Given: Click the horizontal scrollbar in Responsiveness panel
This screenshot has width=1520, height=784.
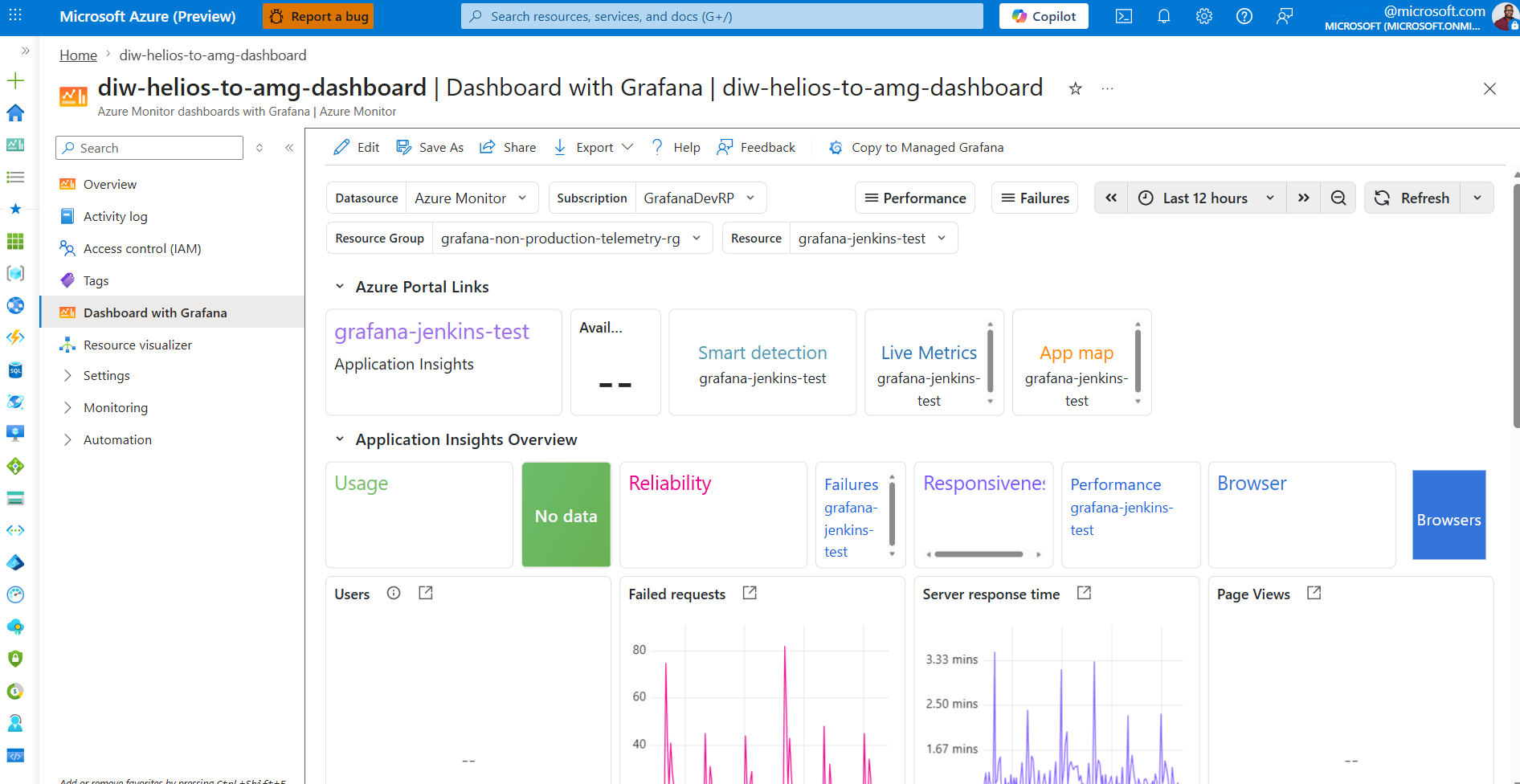Looking at the screenshot, I should (979, 554).
